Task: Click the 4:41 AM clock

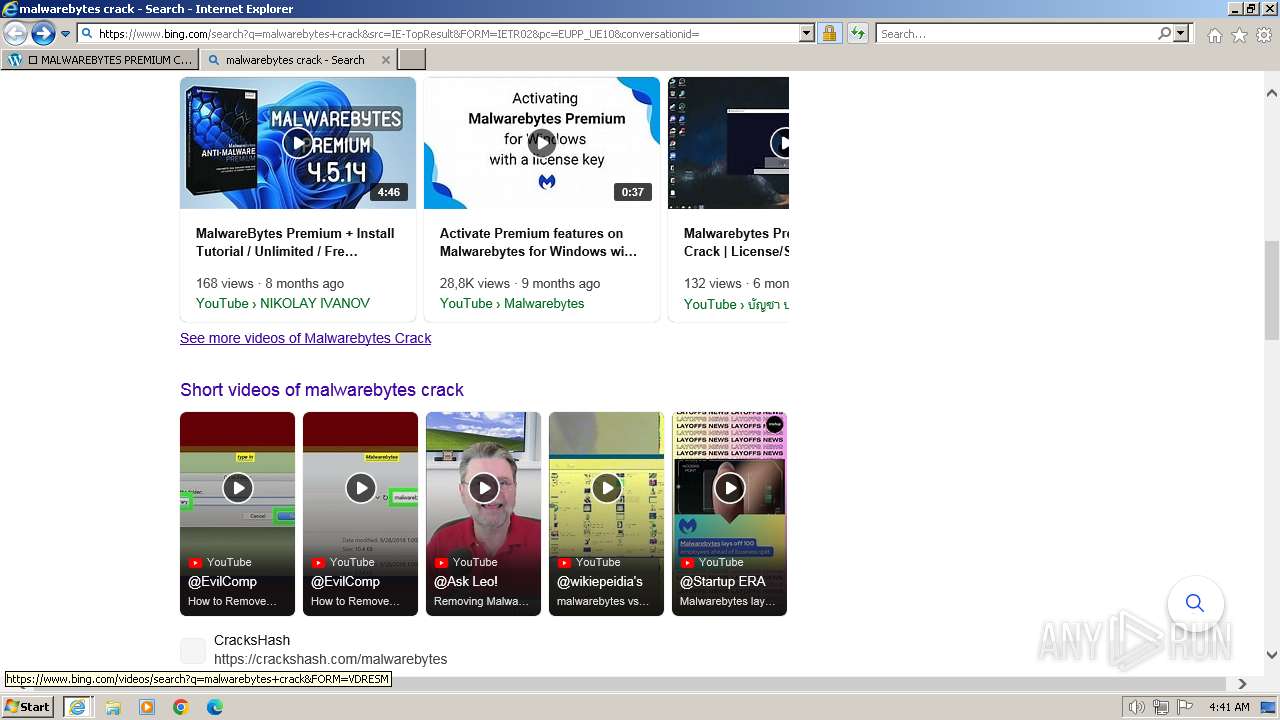Action: [x=1229, y=707]
